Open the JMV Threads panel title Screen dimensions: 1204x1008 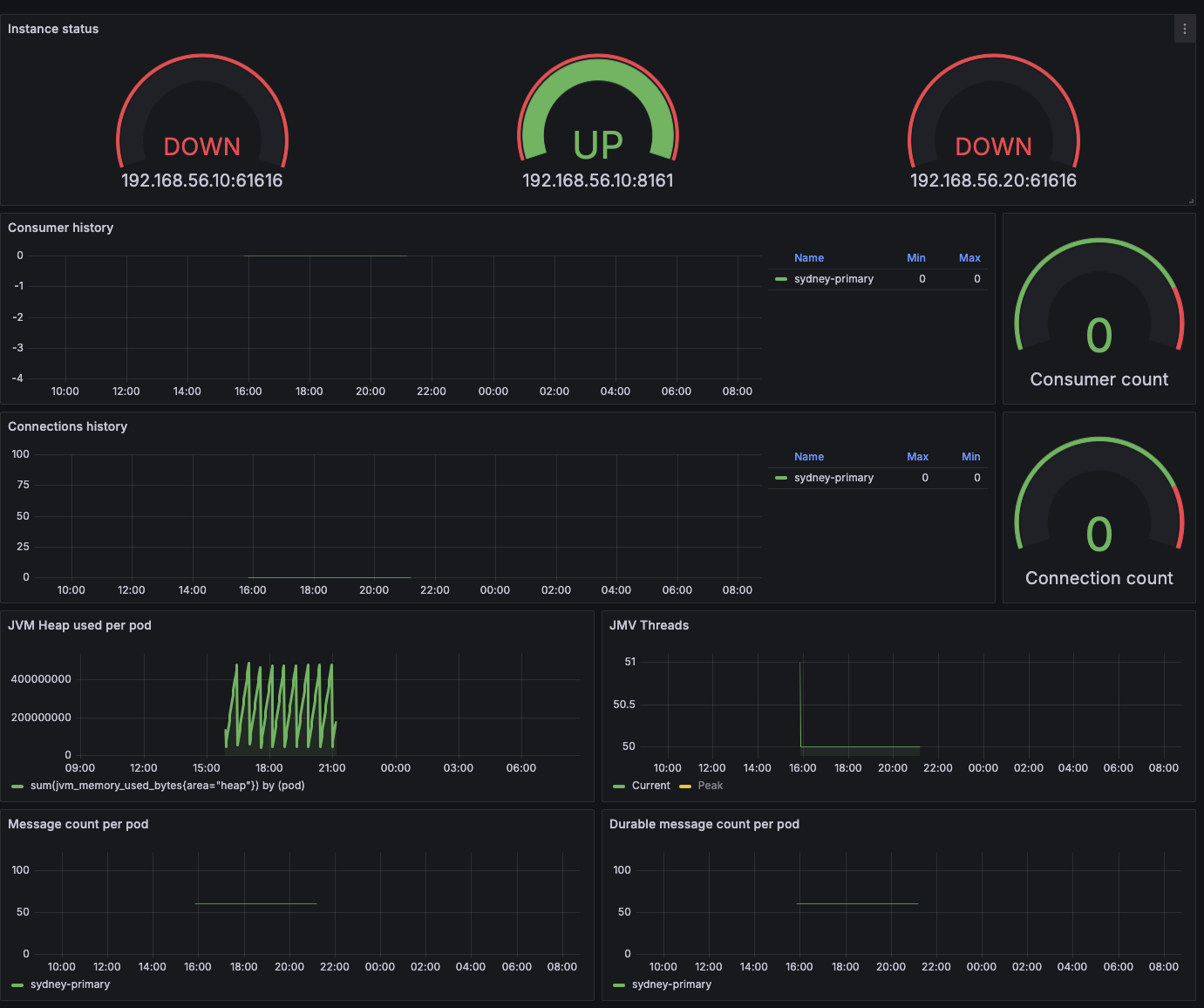(x=650, y=625)
